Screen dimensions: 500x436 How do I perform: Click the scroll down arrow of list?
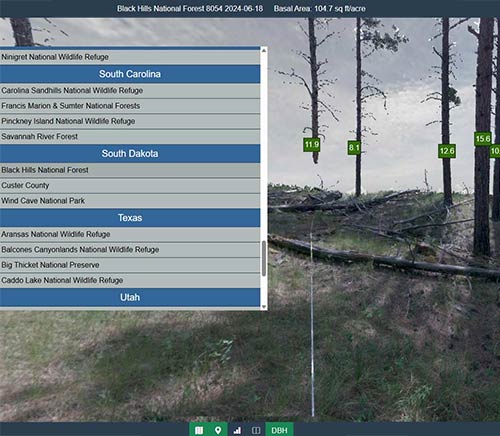click(264, 307)
